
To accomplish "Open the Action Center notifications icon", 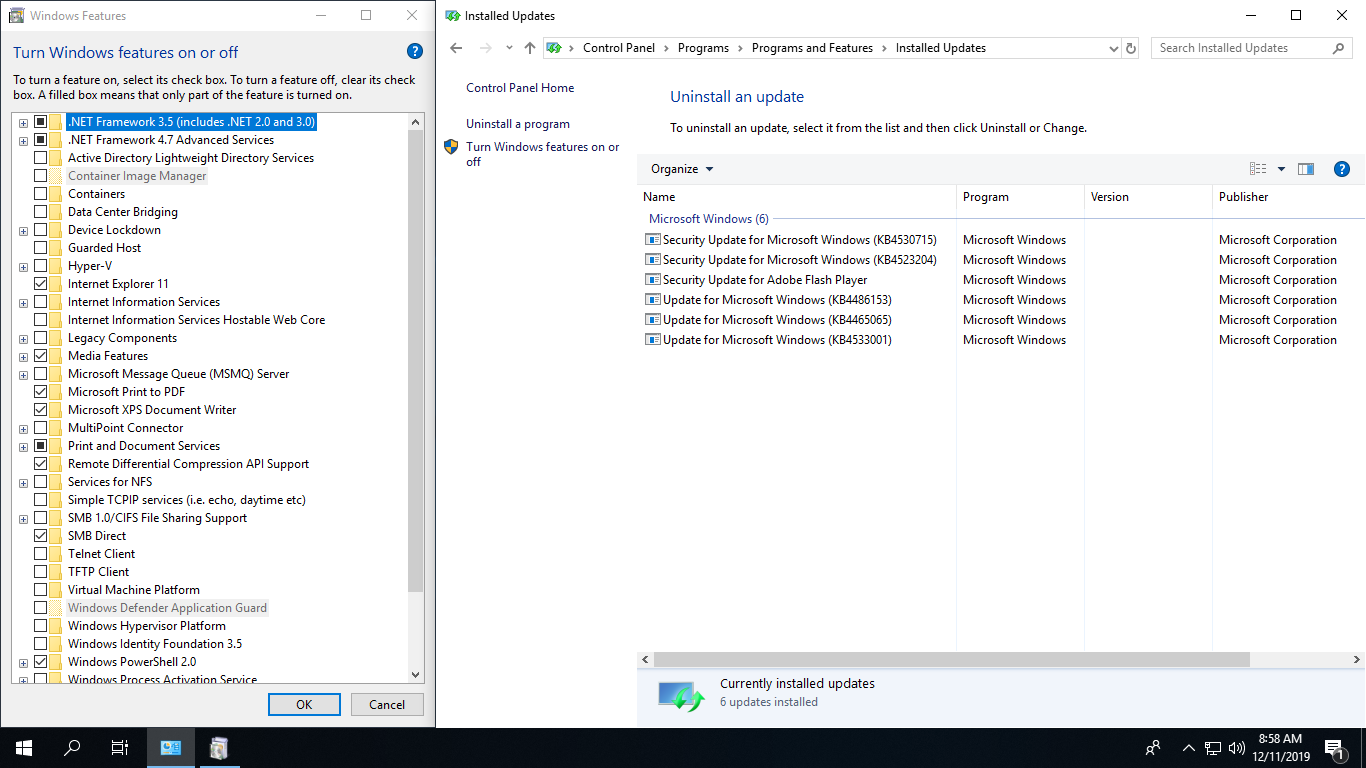I will tap(1333, 747).
